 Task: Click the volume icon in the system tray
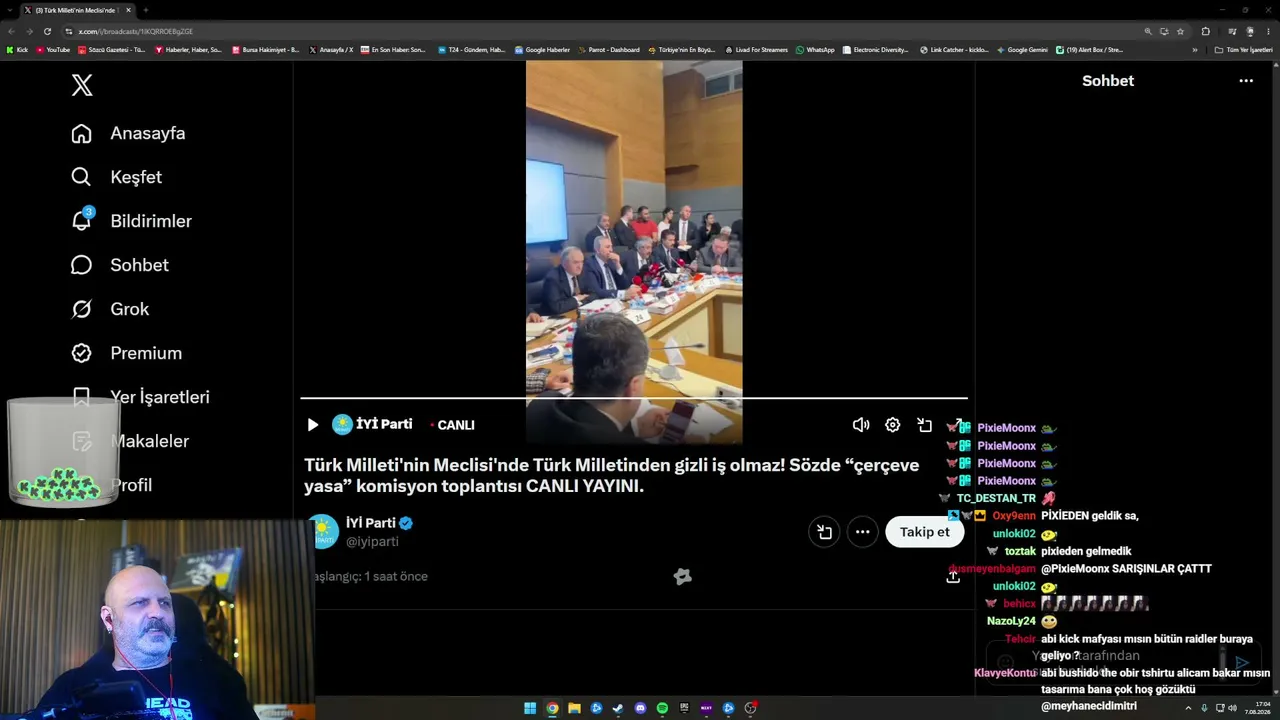coord(1232,708)
